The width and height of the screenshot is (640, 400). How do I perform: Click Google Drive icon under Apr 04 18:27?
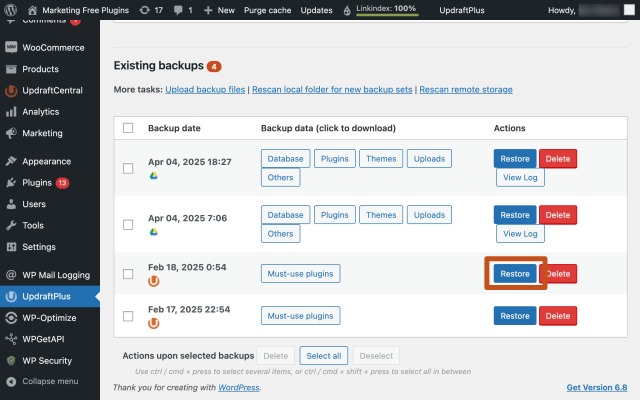pyautogui.click(x=153, y=176)
